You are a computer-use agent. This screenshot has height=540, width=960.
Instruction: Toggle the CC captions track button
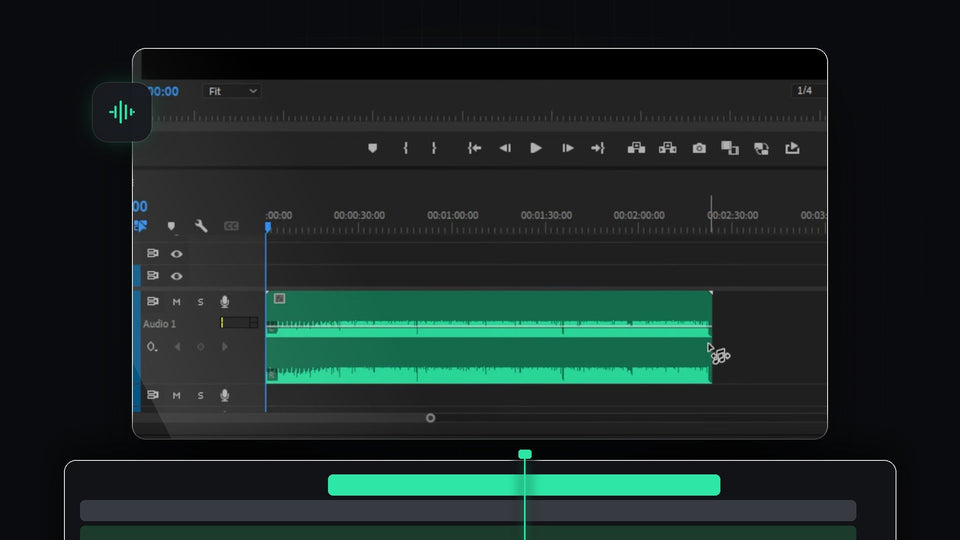point(231,226)
